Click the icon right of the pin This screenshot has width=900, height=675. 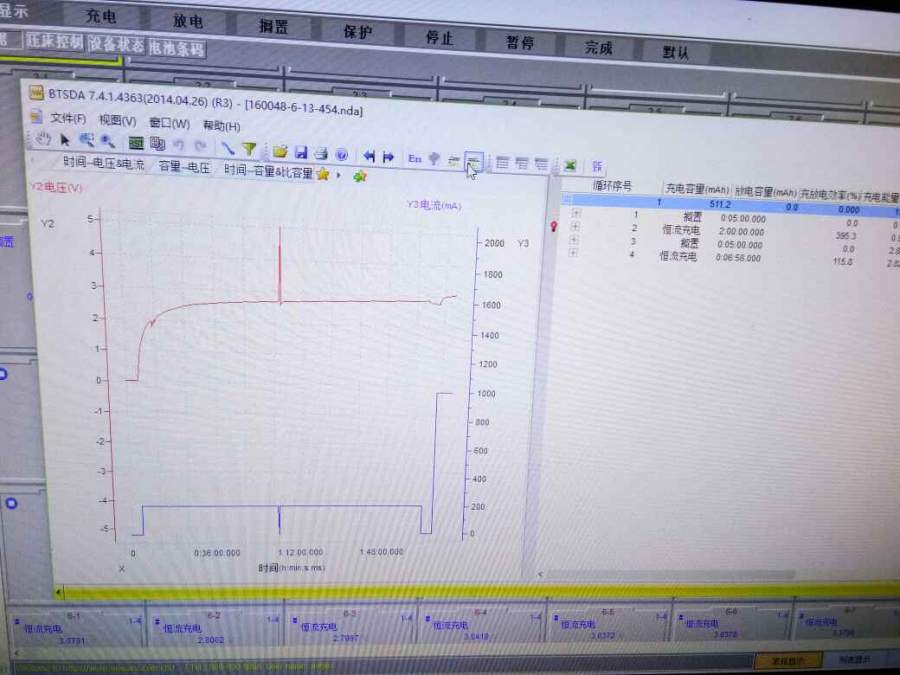454,161
